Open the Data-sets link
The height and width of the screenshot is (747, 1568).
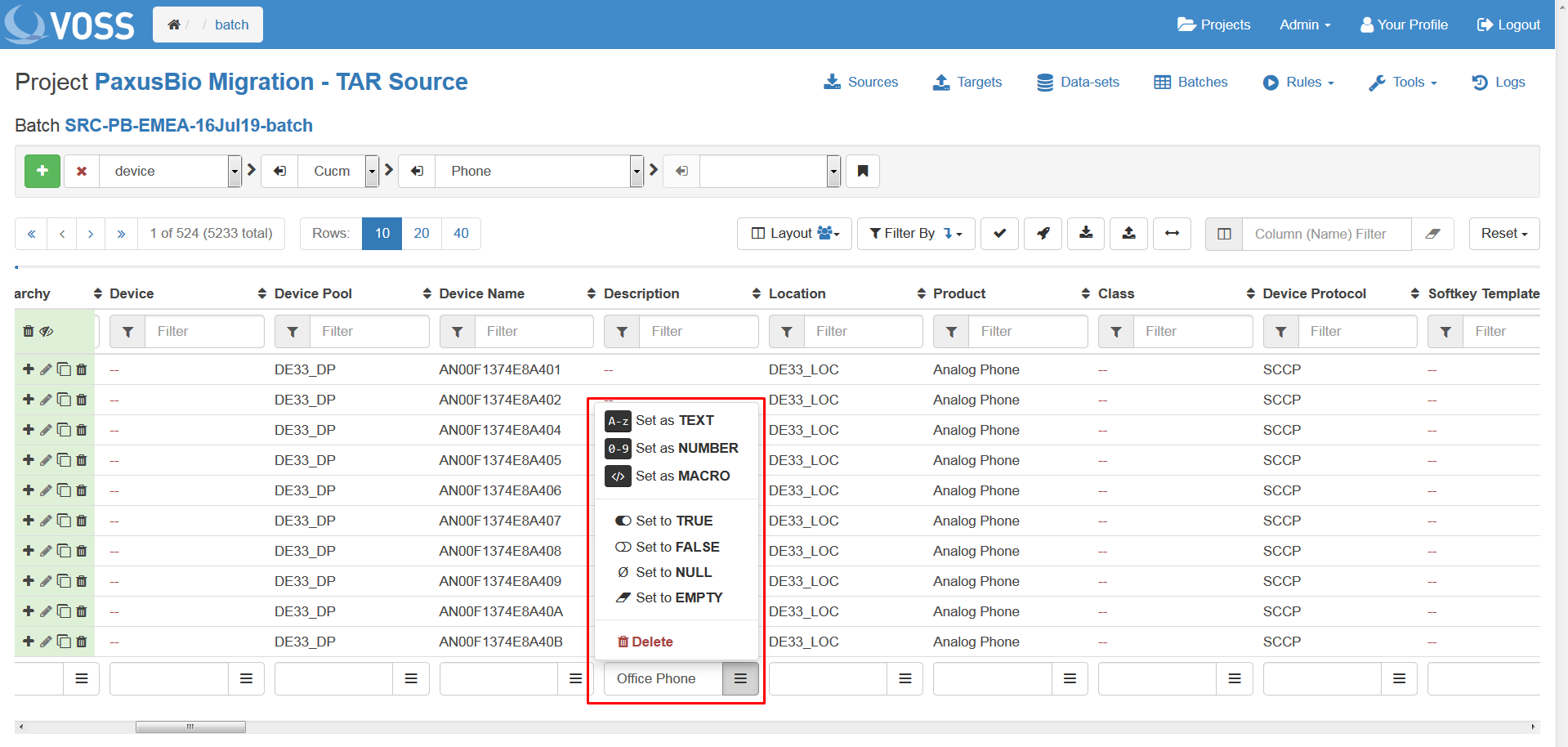tap(1078, 82)
